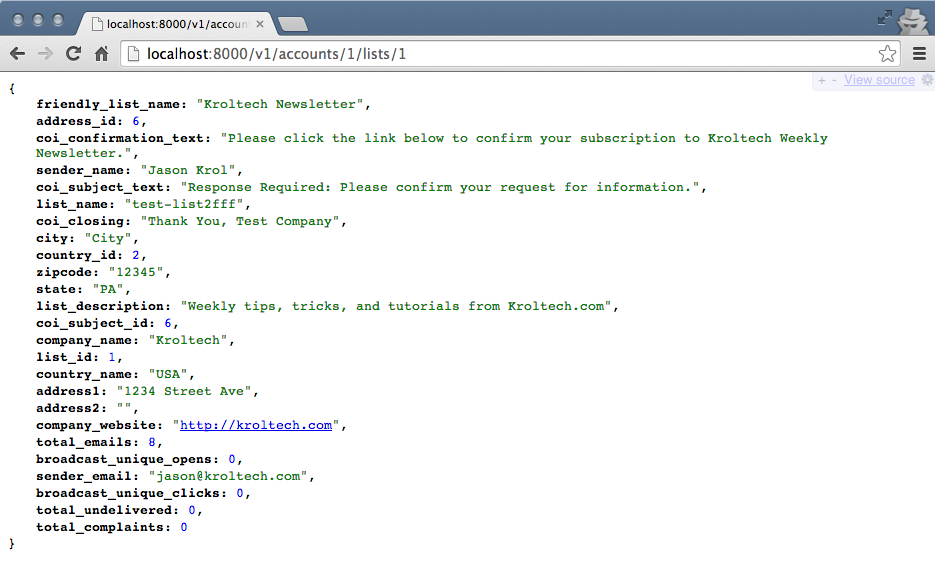This screenshot has width=935, height=567.
Task: Reload the page with the refresh icon
Action: (73, 54)
